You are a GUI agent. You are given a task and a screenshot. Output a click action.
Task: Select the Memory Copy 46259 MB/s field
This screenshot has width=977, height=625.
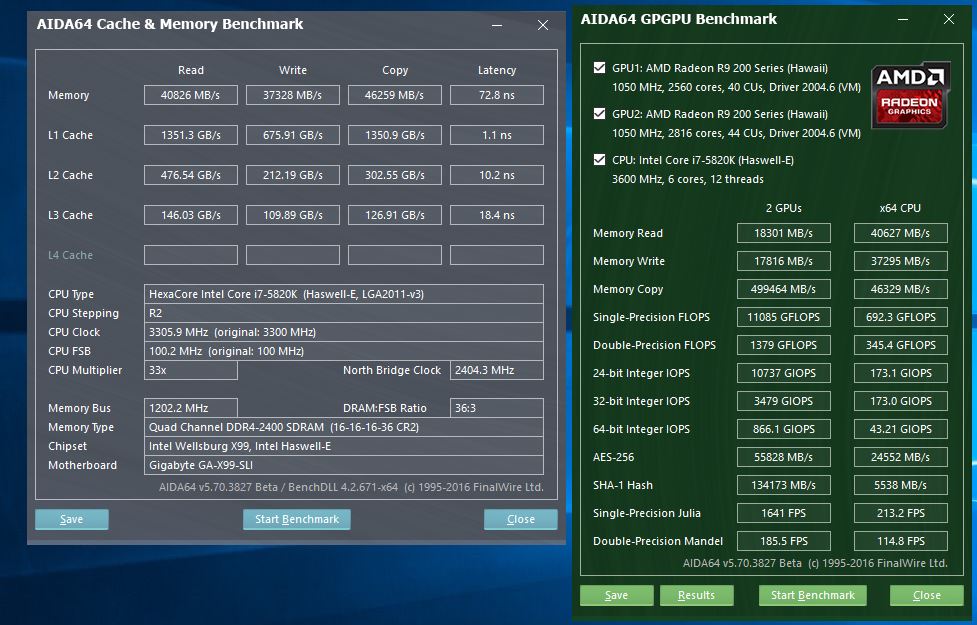click(394, 95)
